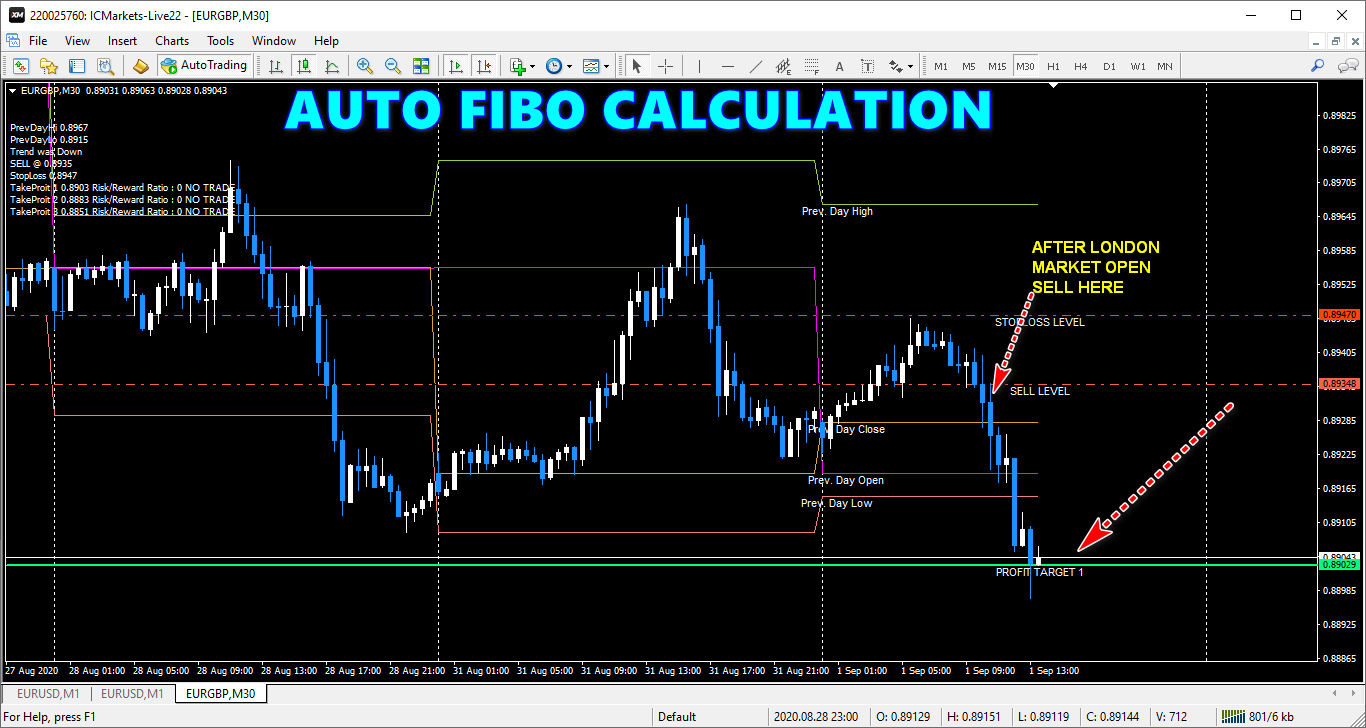The image size is (1366, 728).
Task: Select the Prev. Day High label
Action: tap(837, 211)
